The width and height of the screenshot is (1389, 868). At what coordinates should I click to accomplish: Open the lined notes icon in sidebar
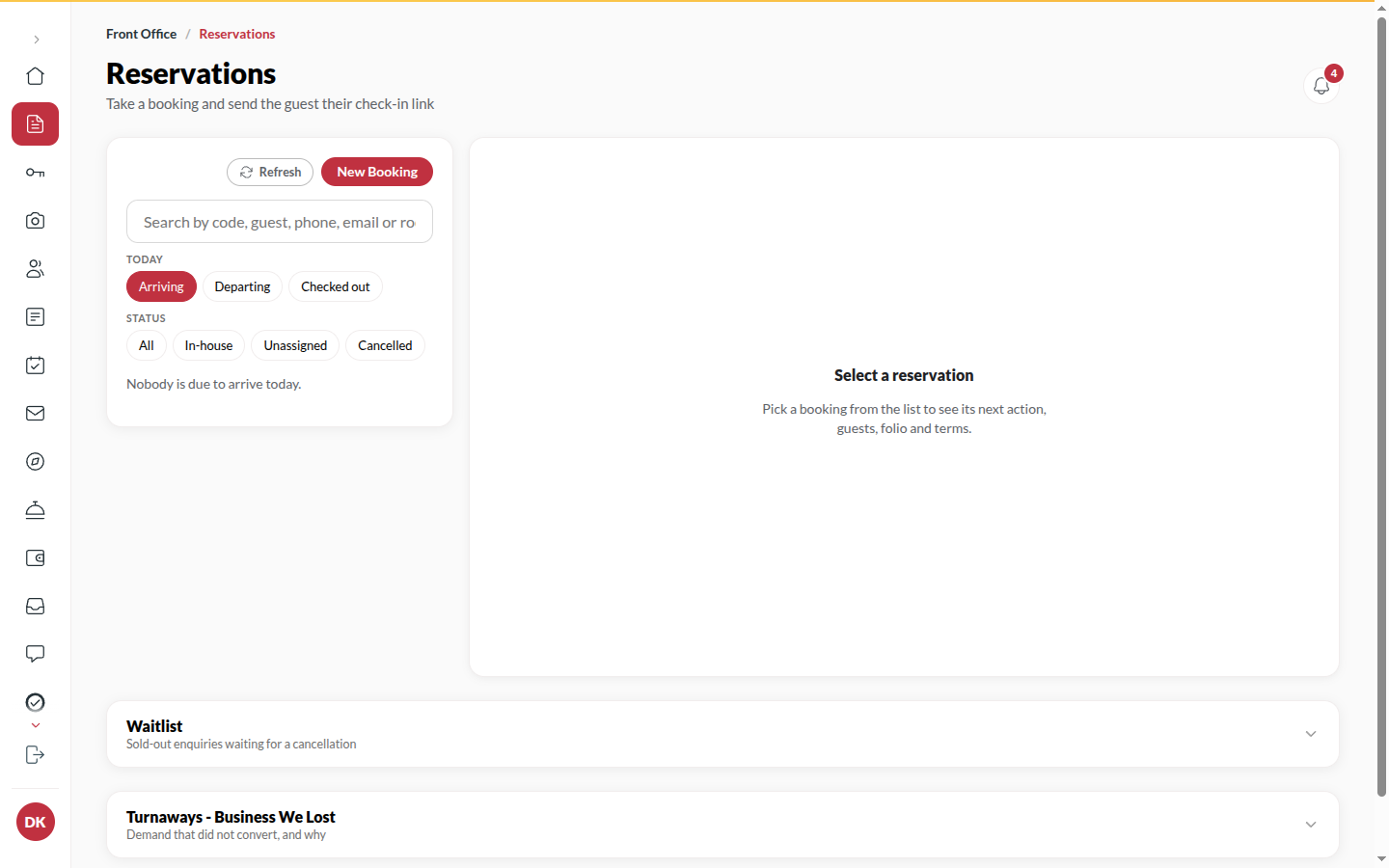coord(36,317)
